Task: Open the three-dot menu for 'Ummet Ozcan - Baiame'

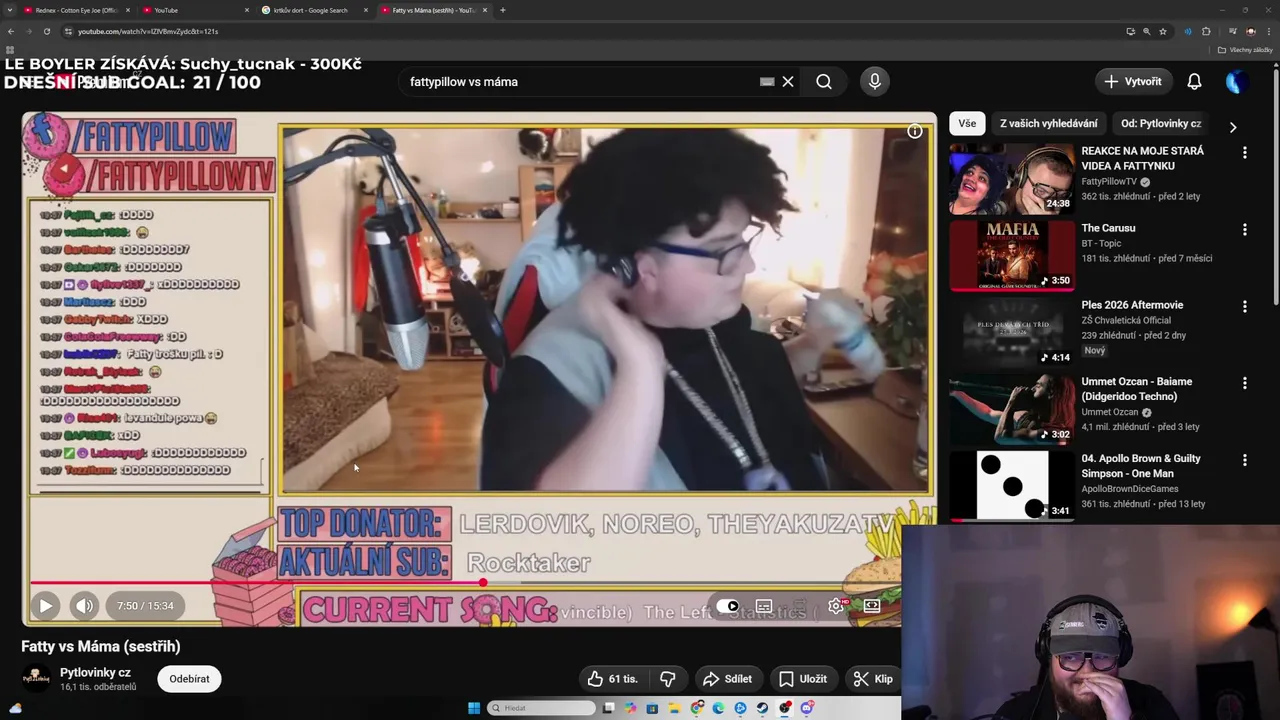Action: 1245,383
